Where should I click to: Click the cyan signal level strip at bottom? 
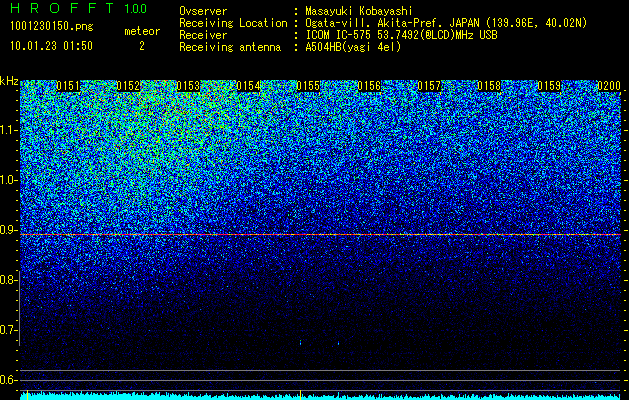[x=321, y=397]
